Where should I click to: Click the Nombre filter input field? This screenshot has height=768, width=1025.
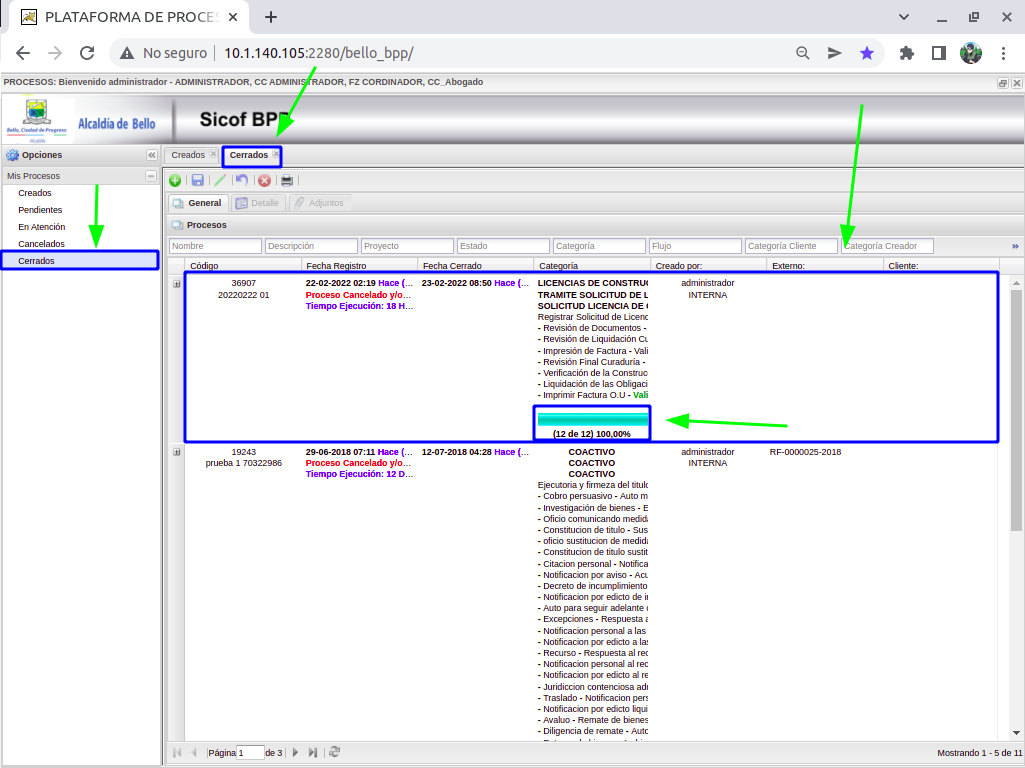click(x=215, y=246)
